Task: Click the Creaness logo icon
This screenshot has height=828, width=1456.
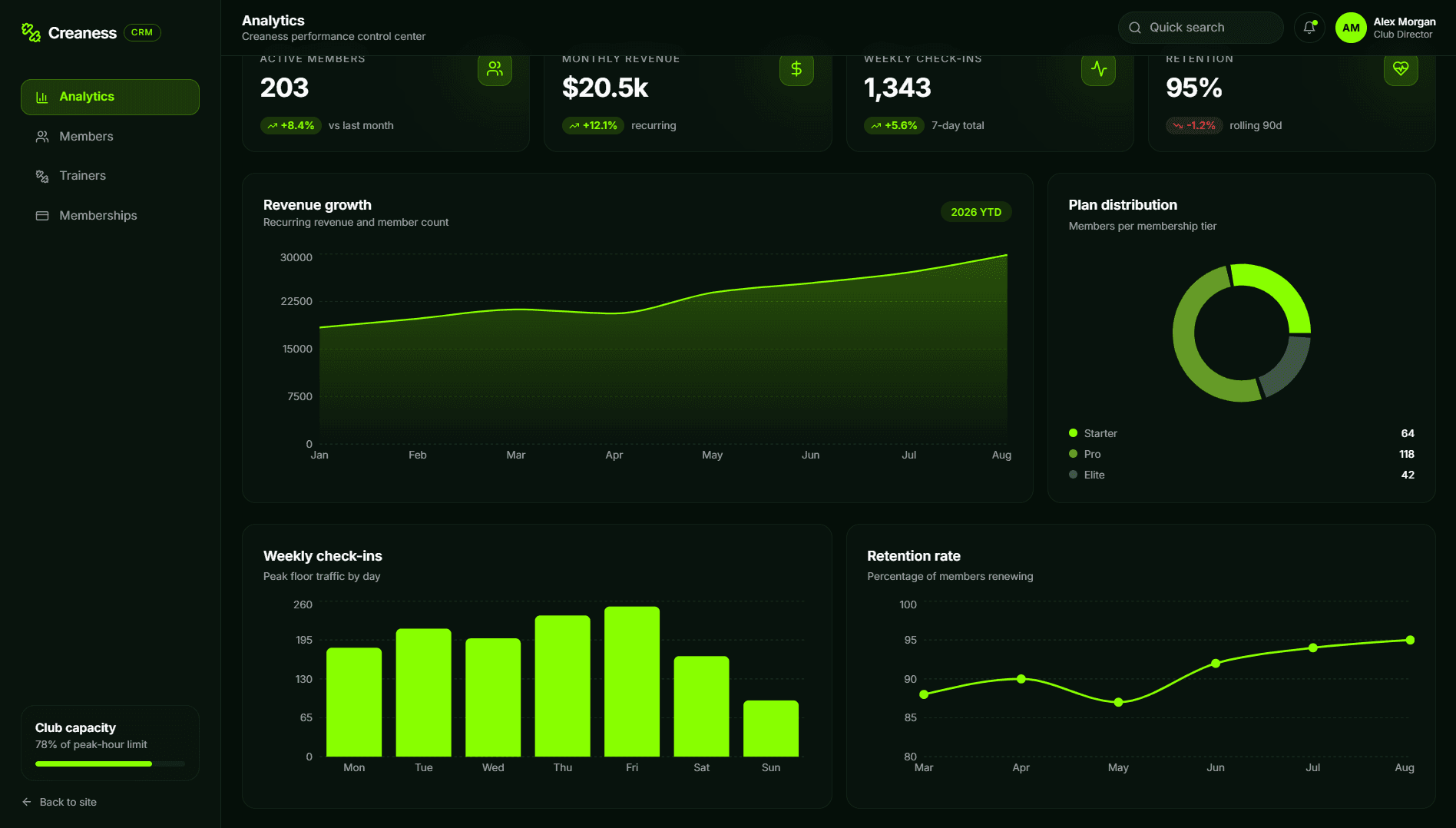Action: click(x=31, y=32)
